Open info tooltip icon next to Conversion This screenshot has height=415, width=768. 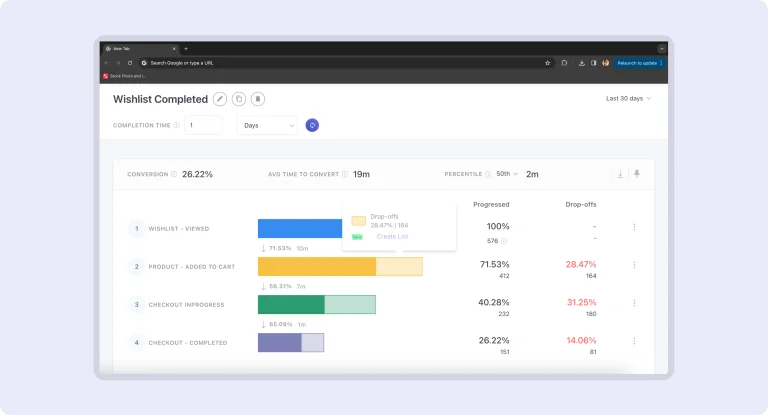[x=174, y=174]
